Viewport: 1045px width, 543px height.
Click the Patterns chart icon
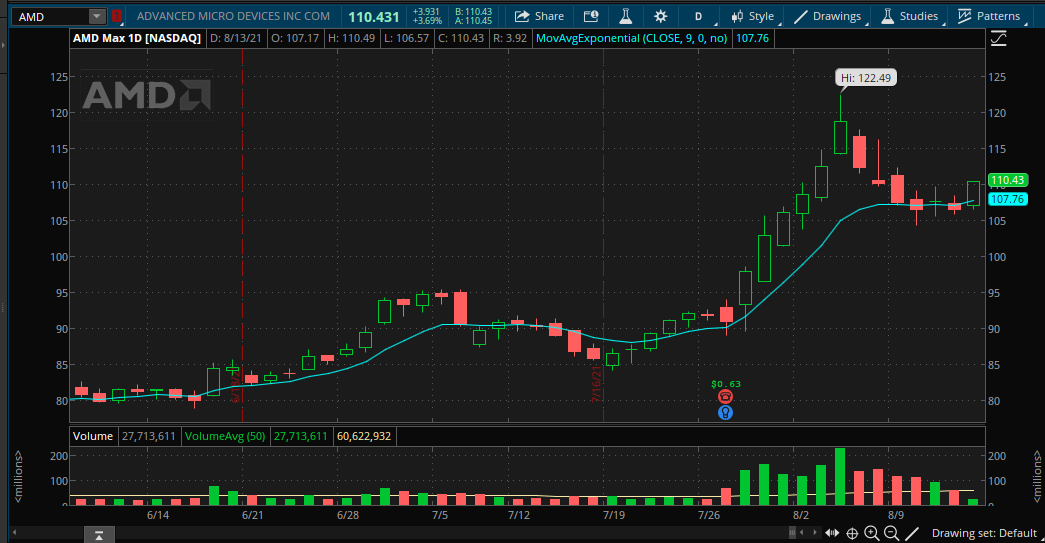pyautogui.click(x=964, y=16)
